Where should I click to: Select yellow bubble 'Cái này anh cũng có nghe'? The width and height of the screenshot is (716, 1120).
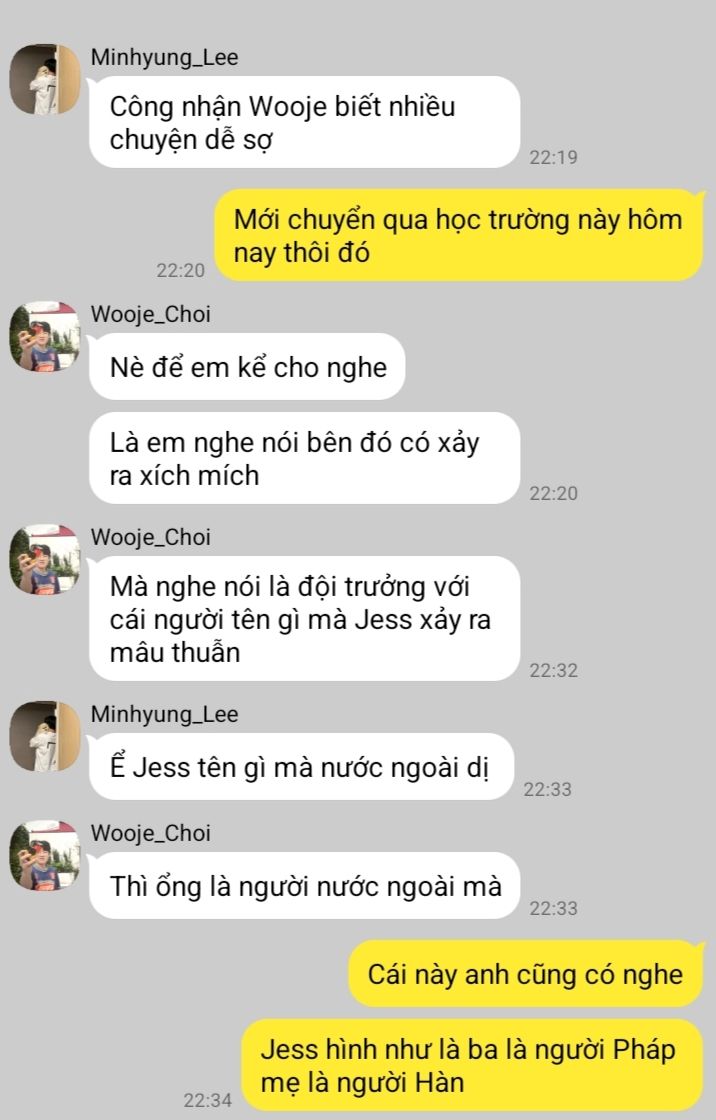[526, 974]
